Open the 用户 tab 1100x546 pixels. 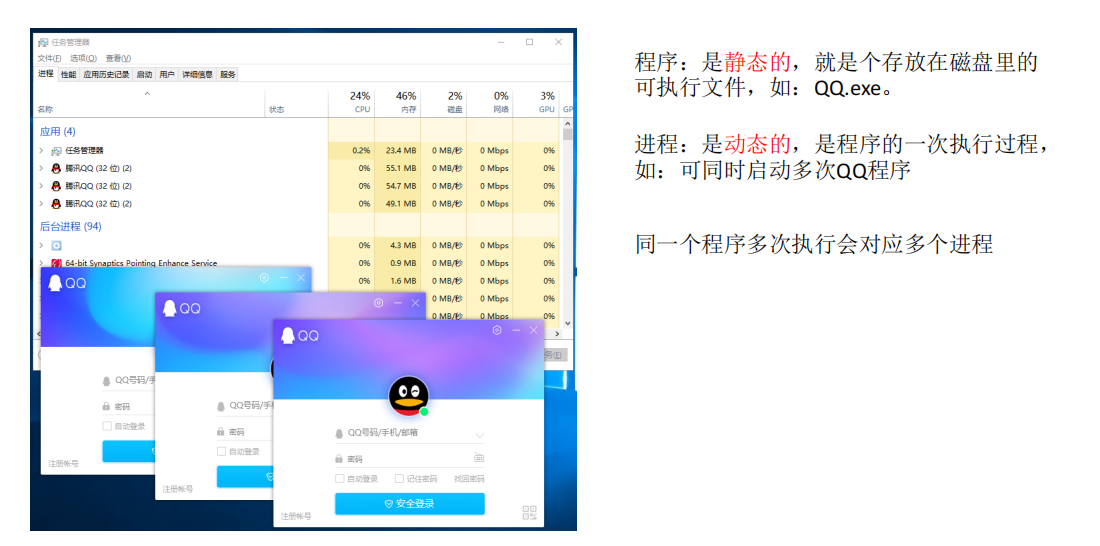pos(167,74)
